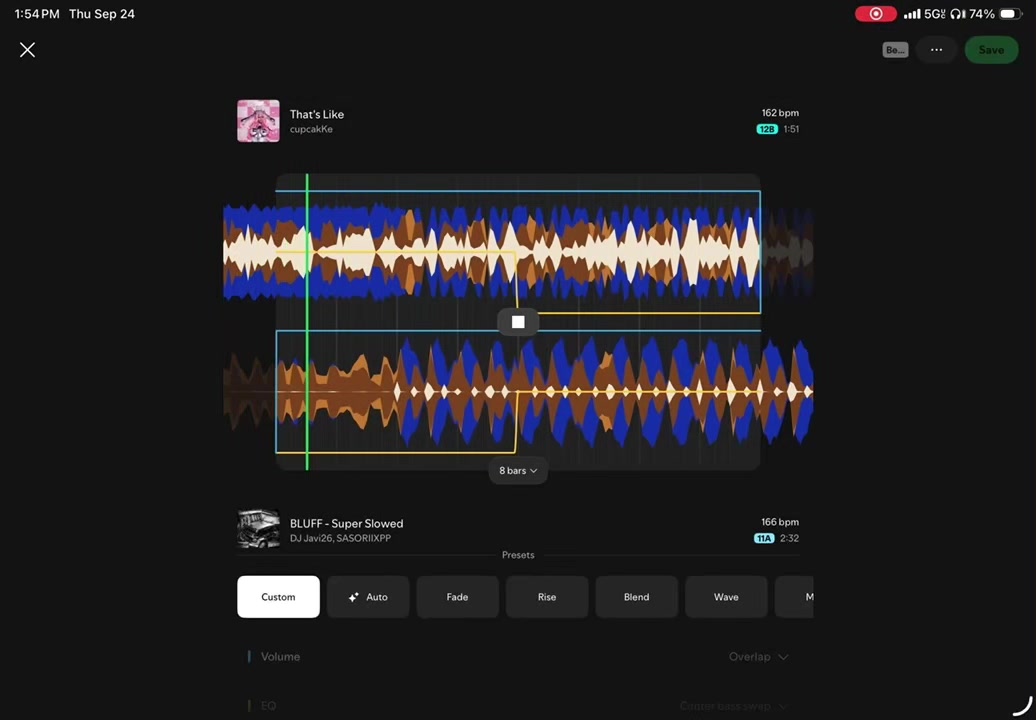Image resolution: width=1036 pixels, height=720 pixels.
Task: Open the EQ bass swap dropdown
Action: (x=733, y=706)
